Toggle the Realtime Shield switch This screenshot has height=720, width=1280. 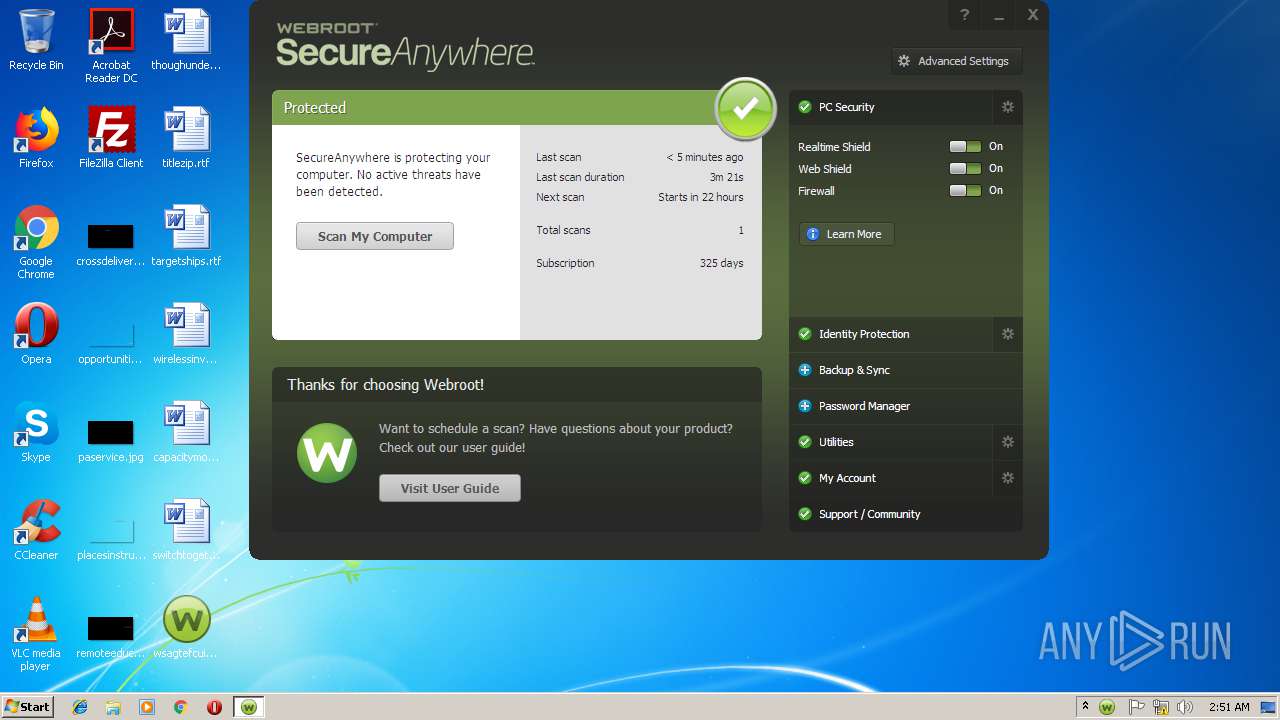(965, 147)
